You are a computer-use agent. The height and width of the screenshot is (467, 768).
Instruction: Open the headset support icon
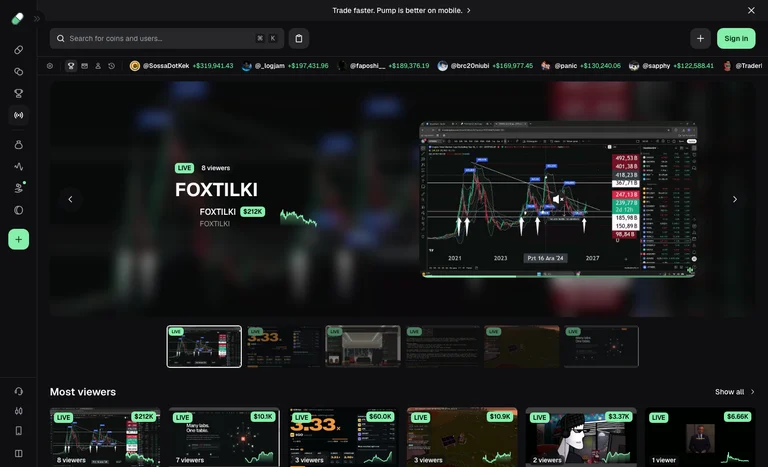[x=19, y=391]
